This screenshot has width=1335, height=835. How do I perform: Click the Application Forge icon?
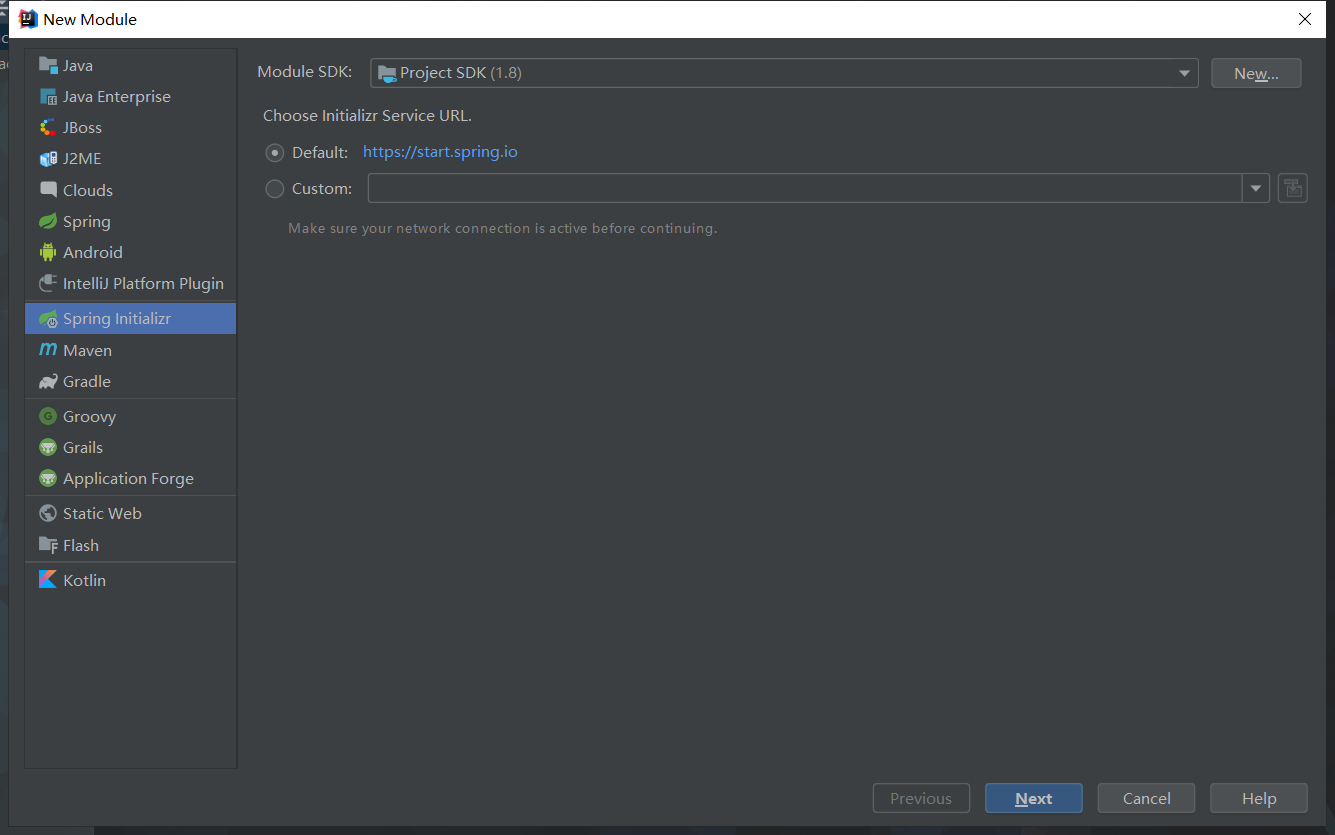click(x=48, y=478)
